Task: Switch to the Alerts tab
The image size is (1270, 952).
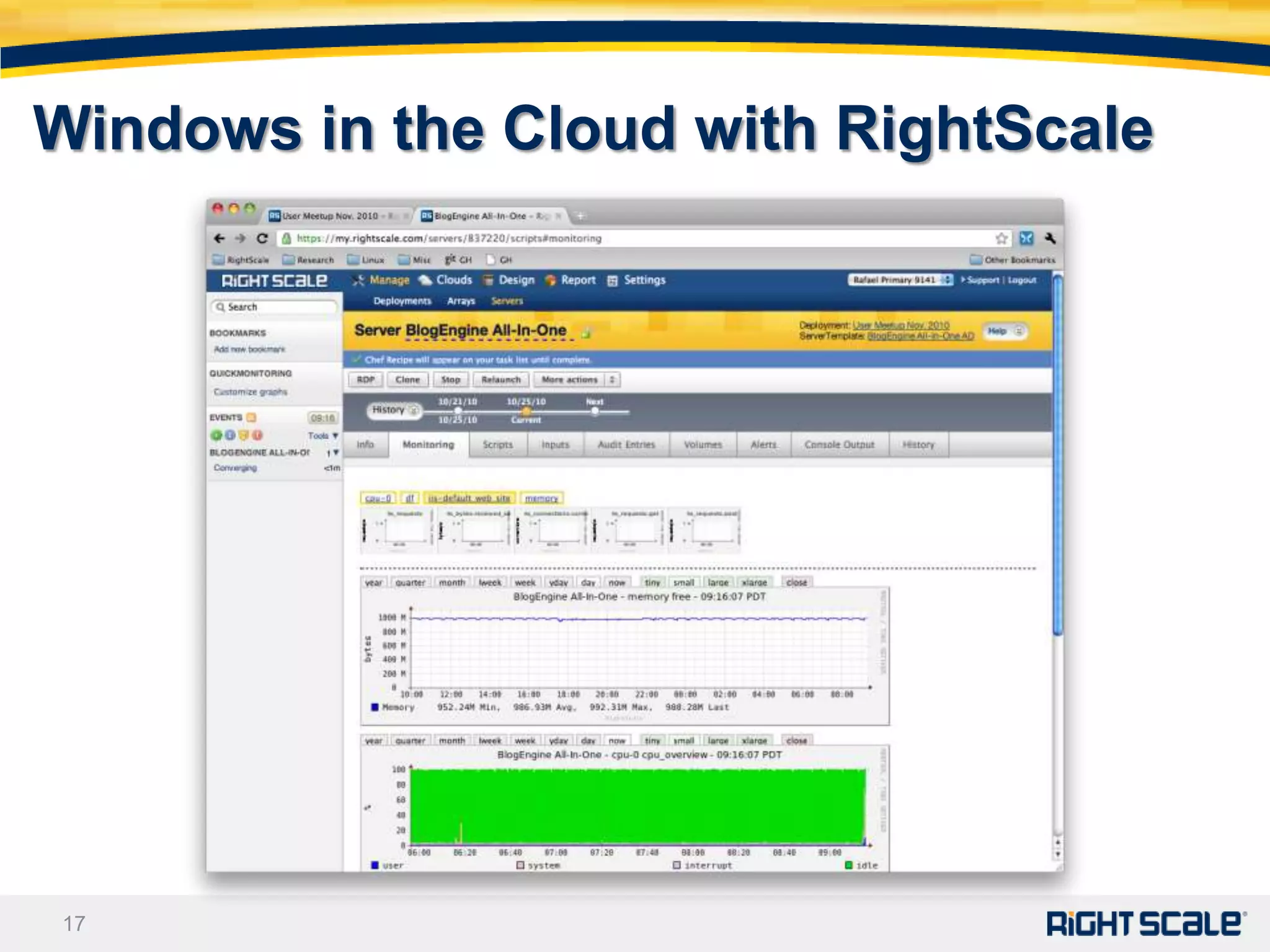Action: [x=763, y=444]
